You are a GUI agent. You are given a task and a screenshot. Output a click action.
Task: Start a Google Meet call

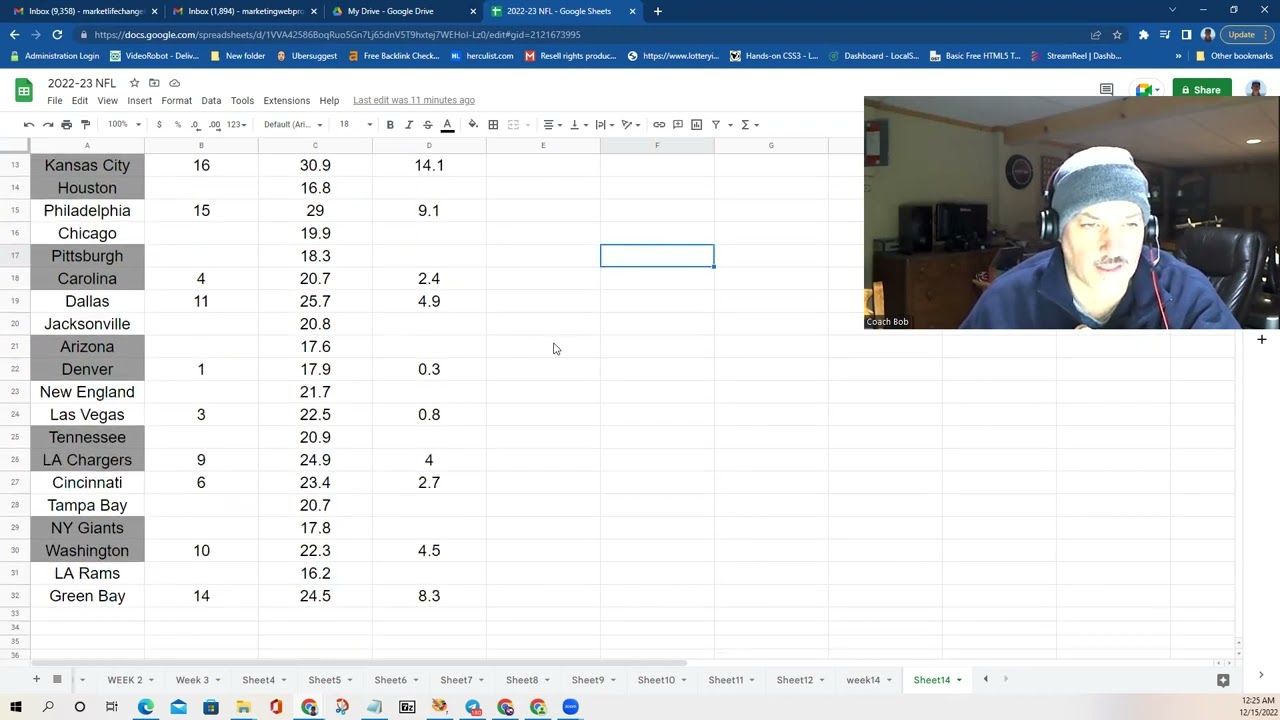[1145, 90]
